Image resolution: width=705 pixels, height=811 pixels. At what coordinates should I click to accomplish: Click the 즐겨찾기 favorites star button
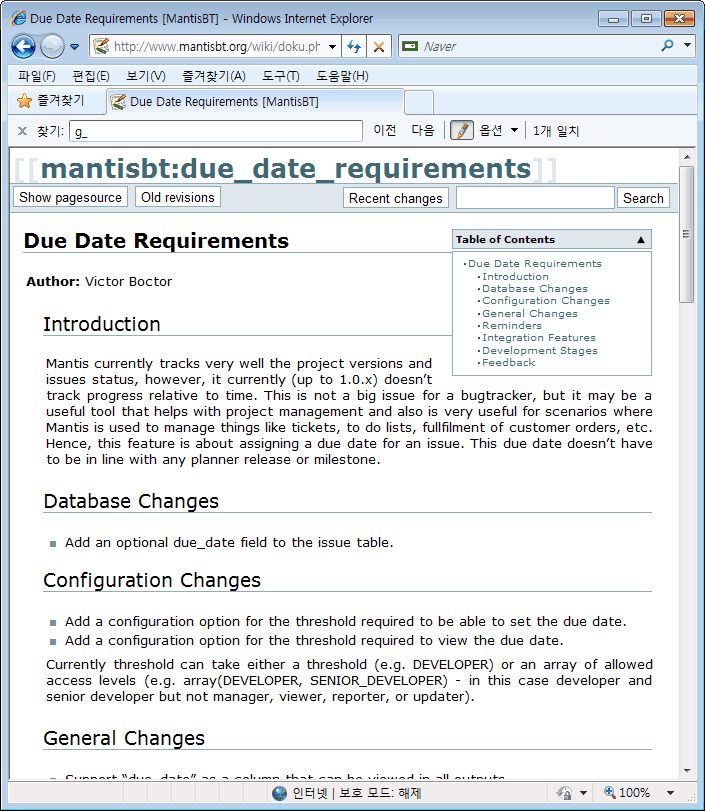click(x=51, y=100)
